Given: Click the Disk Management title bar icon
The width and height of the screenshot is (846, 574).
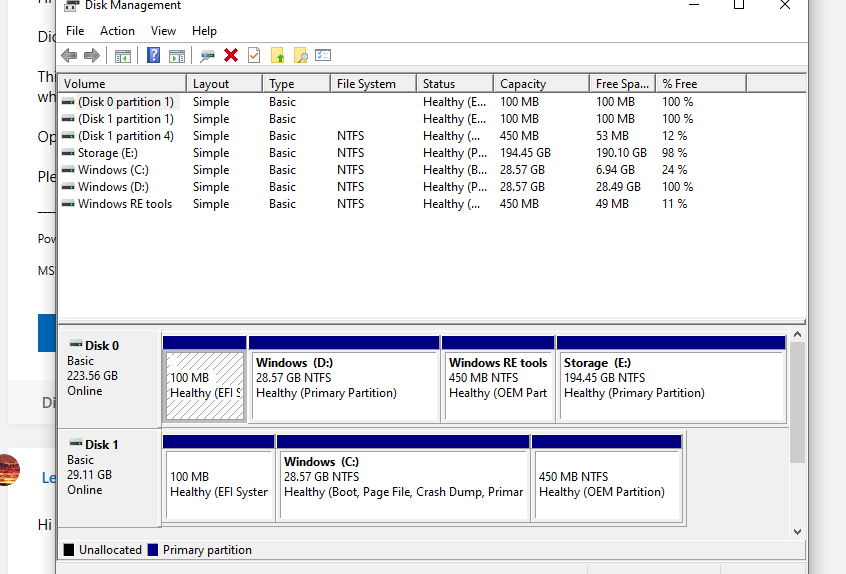Looking at the screenshot, I should (x=71, y=5).
